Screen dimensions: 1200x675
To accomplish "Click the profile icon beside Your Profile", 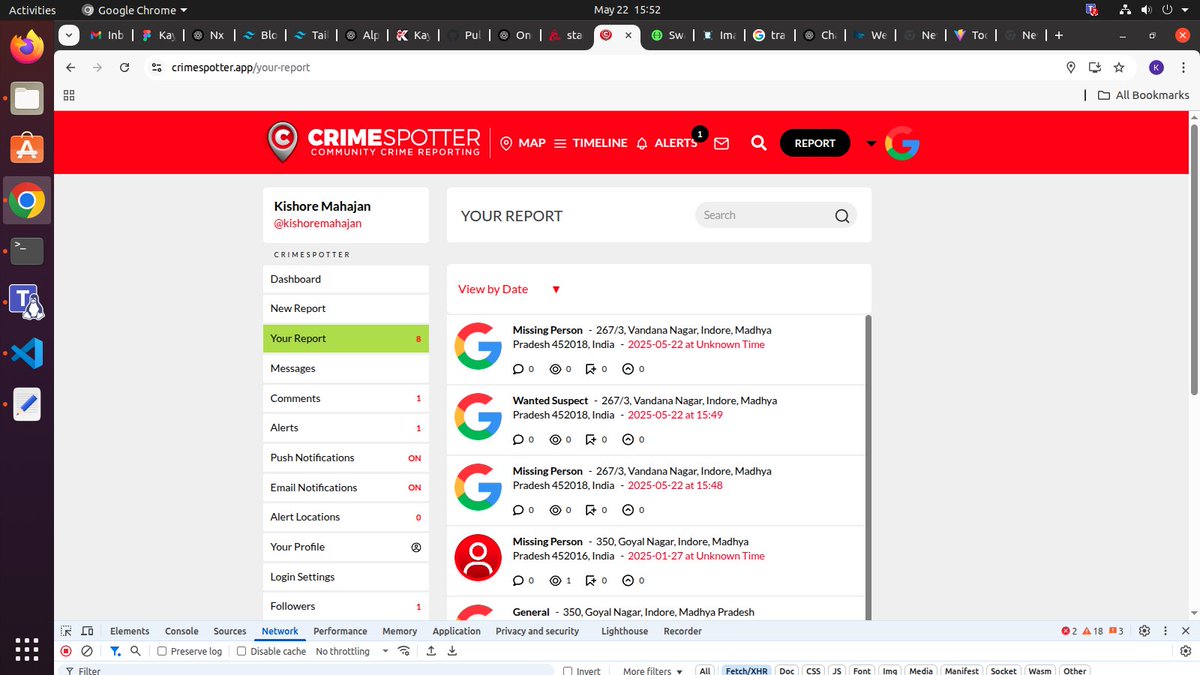I will [x=417, y=547].
